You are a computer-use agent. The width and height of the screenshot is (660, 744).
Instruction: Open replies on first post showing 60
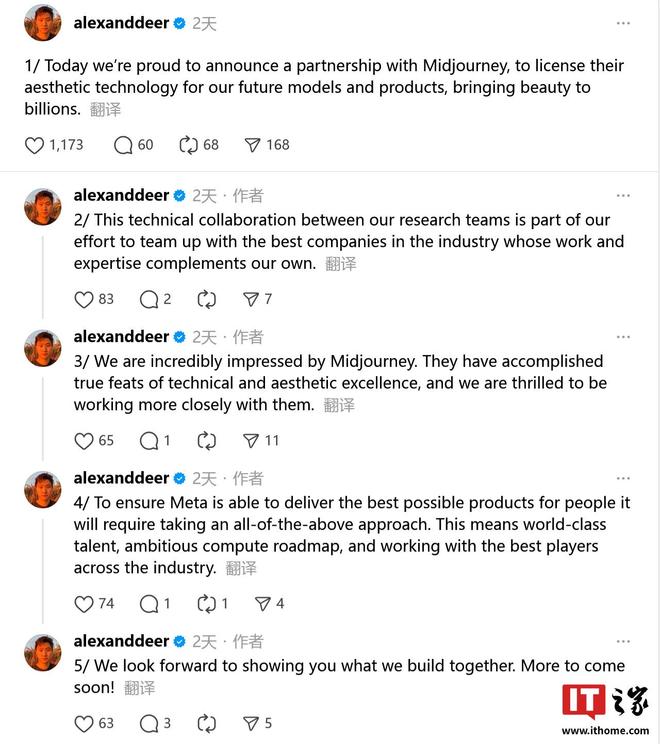pos(123,145)
